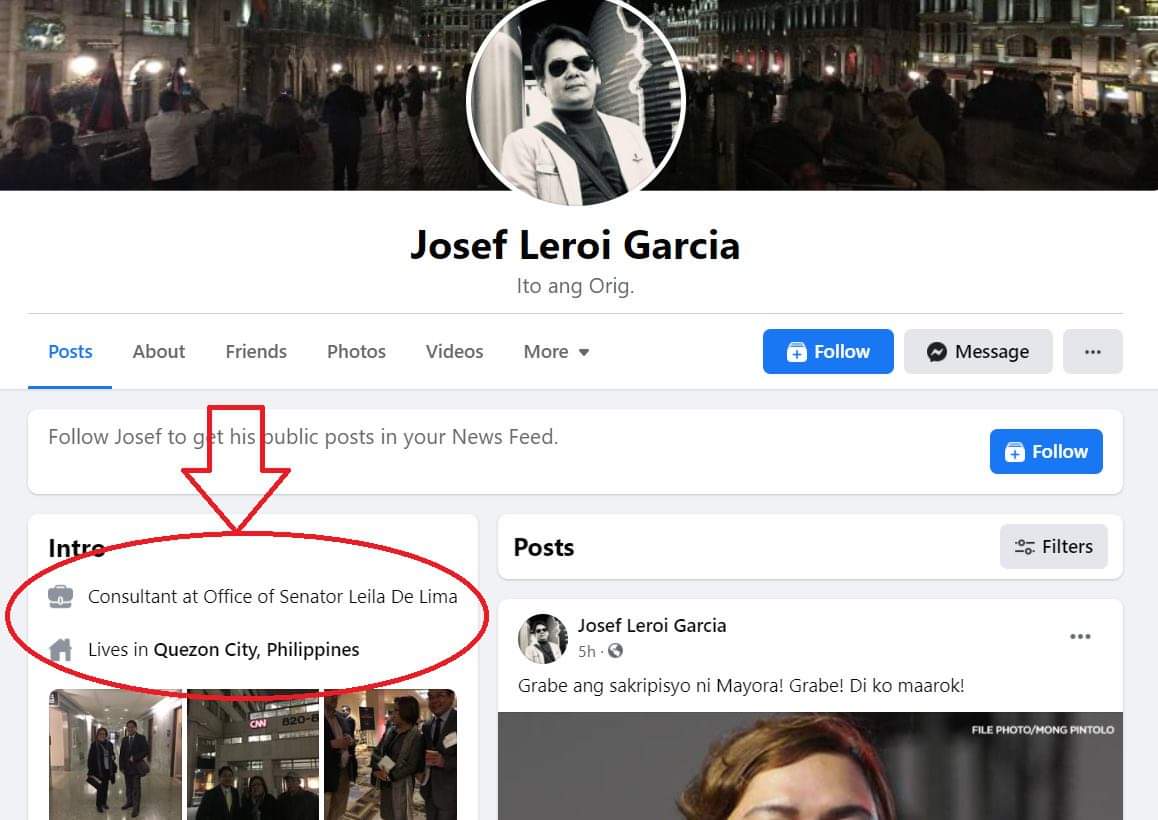Expand the More dropdown menu
Viewport: 1158px width, 820px height.
556,352
